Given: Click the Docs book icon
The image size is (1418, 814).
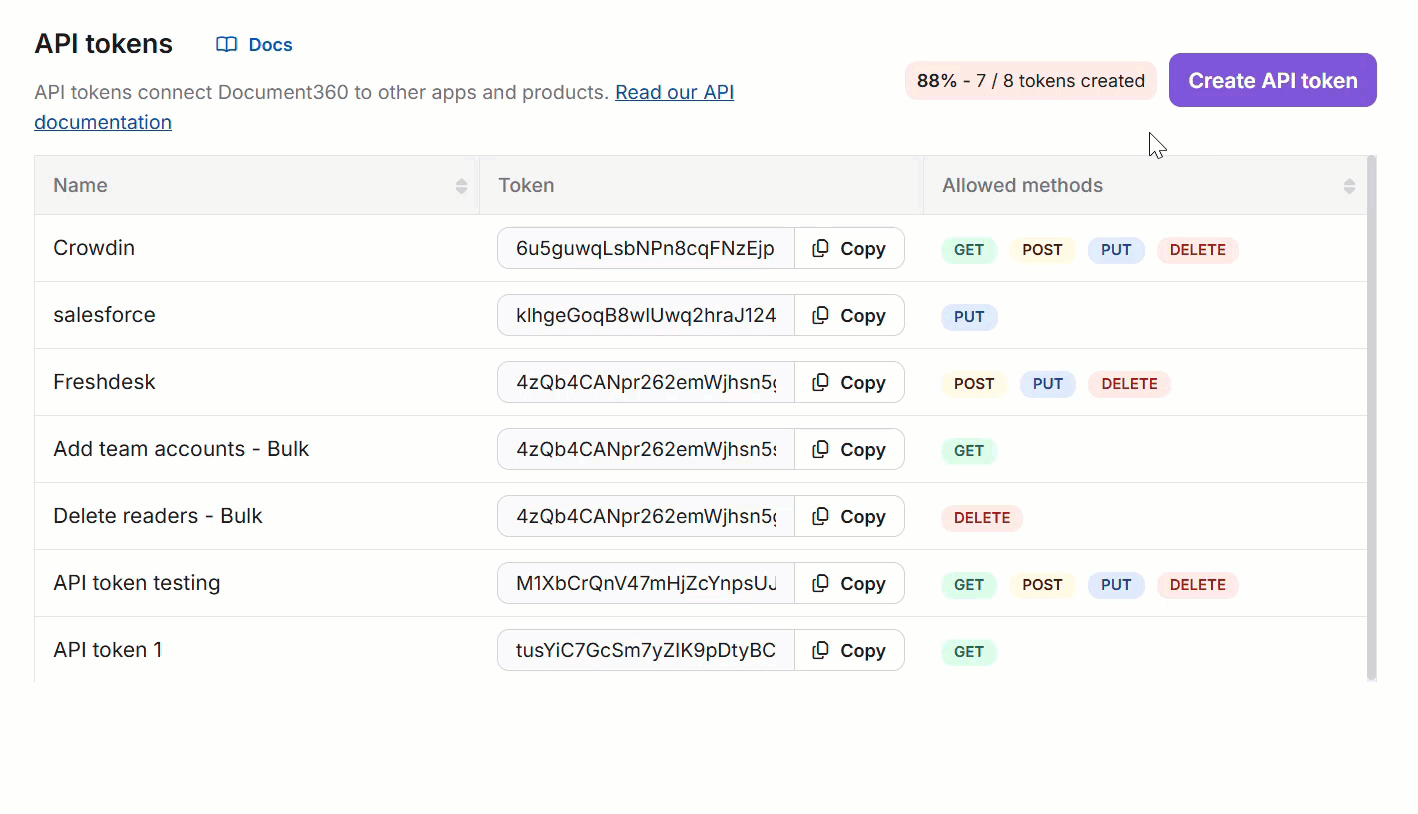Looking at the screenshot, I should (x=227, y=45).
